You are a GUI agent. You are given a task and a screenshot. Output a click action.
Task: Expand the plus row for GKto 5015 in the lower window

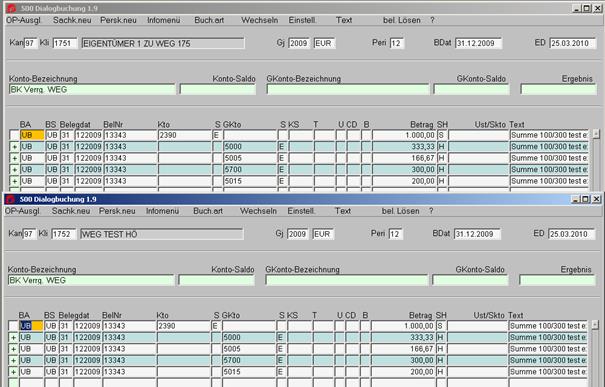(x=14, y=372)
